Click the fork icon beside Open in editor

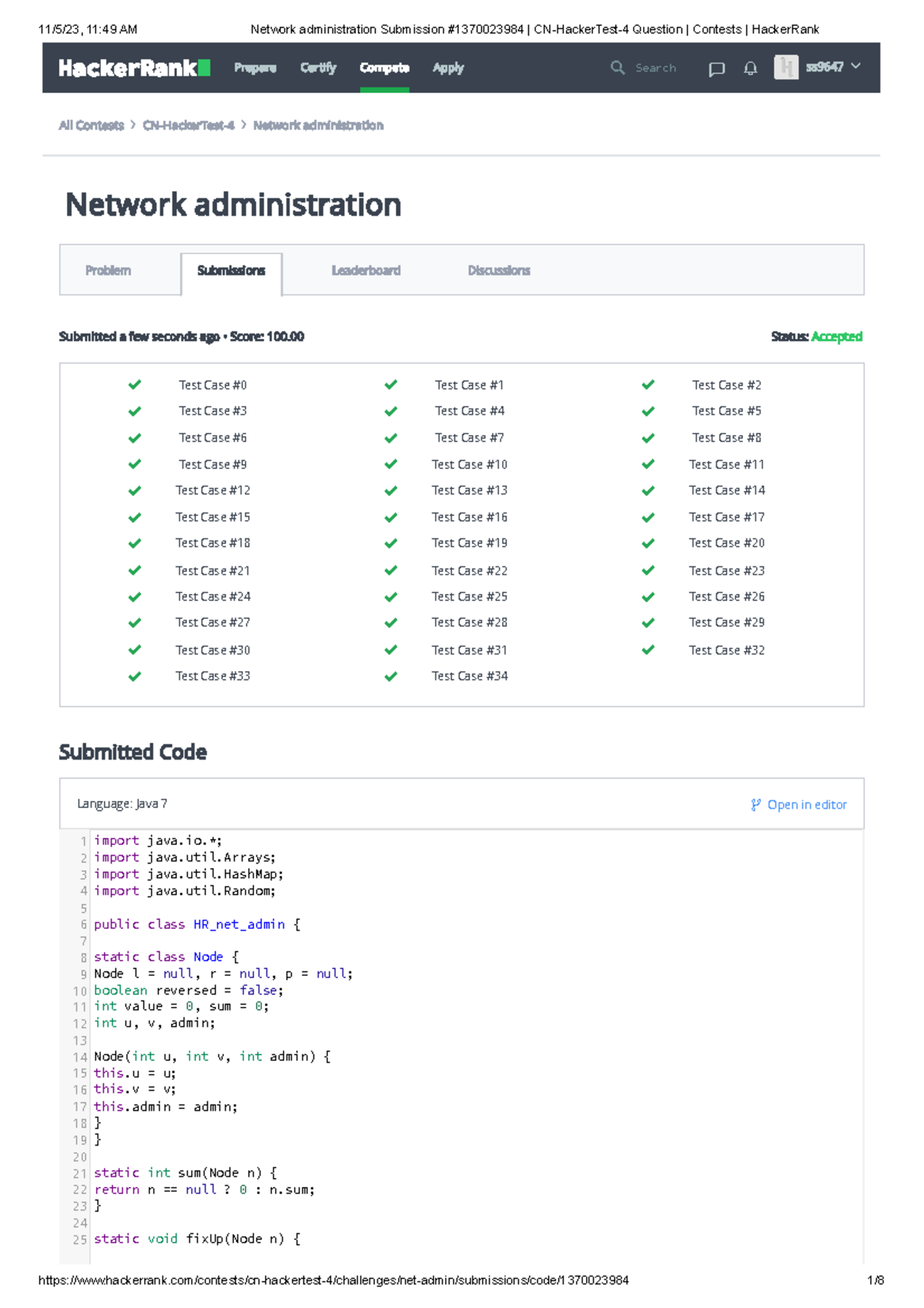[x=755, y=805]
